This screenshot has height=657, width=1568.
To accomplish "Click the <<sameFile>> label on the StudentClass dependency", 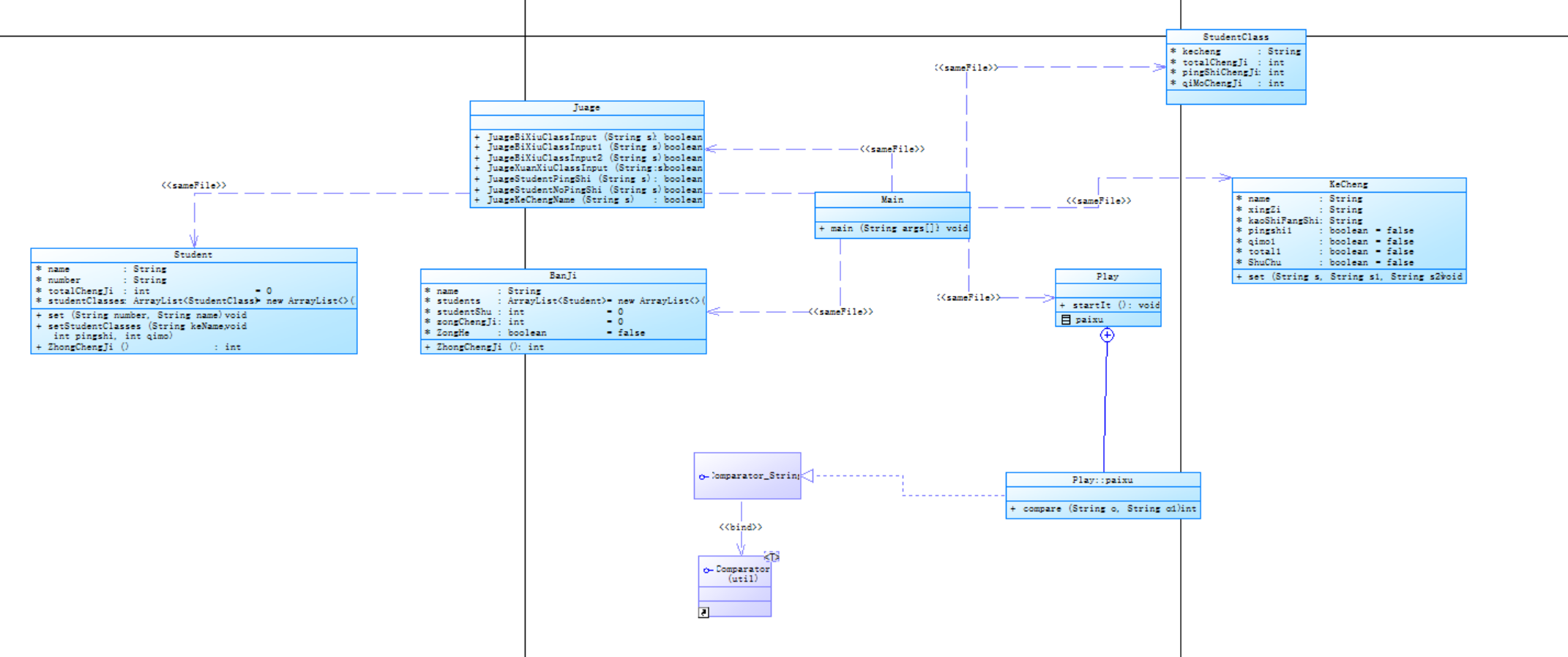I will pyautogui.click(x=966, y=67).
